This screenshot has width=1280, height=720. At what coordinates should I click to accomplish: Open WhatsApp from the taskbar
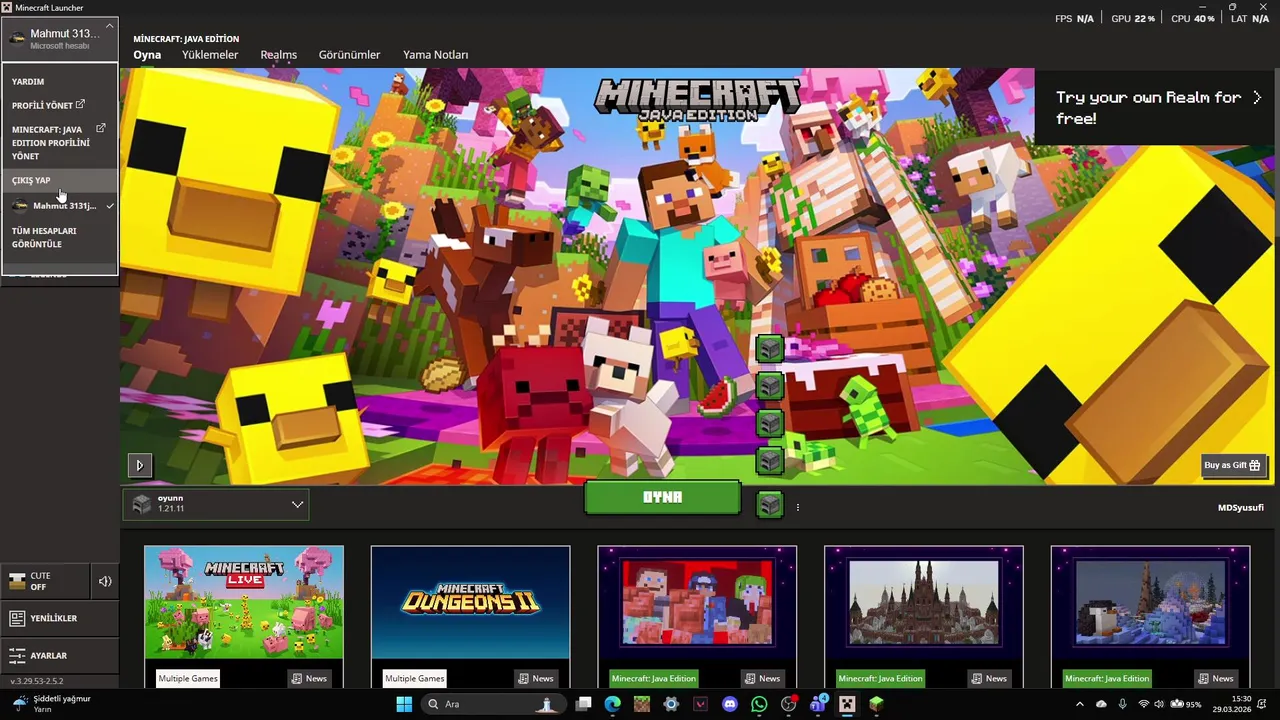click(x=759, y=704)
